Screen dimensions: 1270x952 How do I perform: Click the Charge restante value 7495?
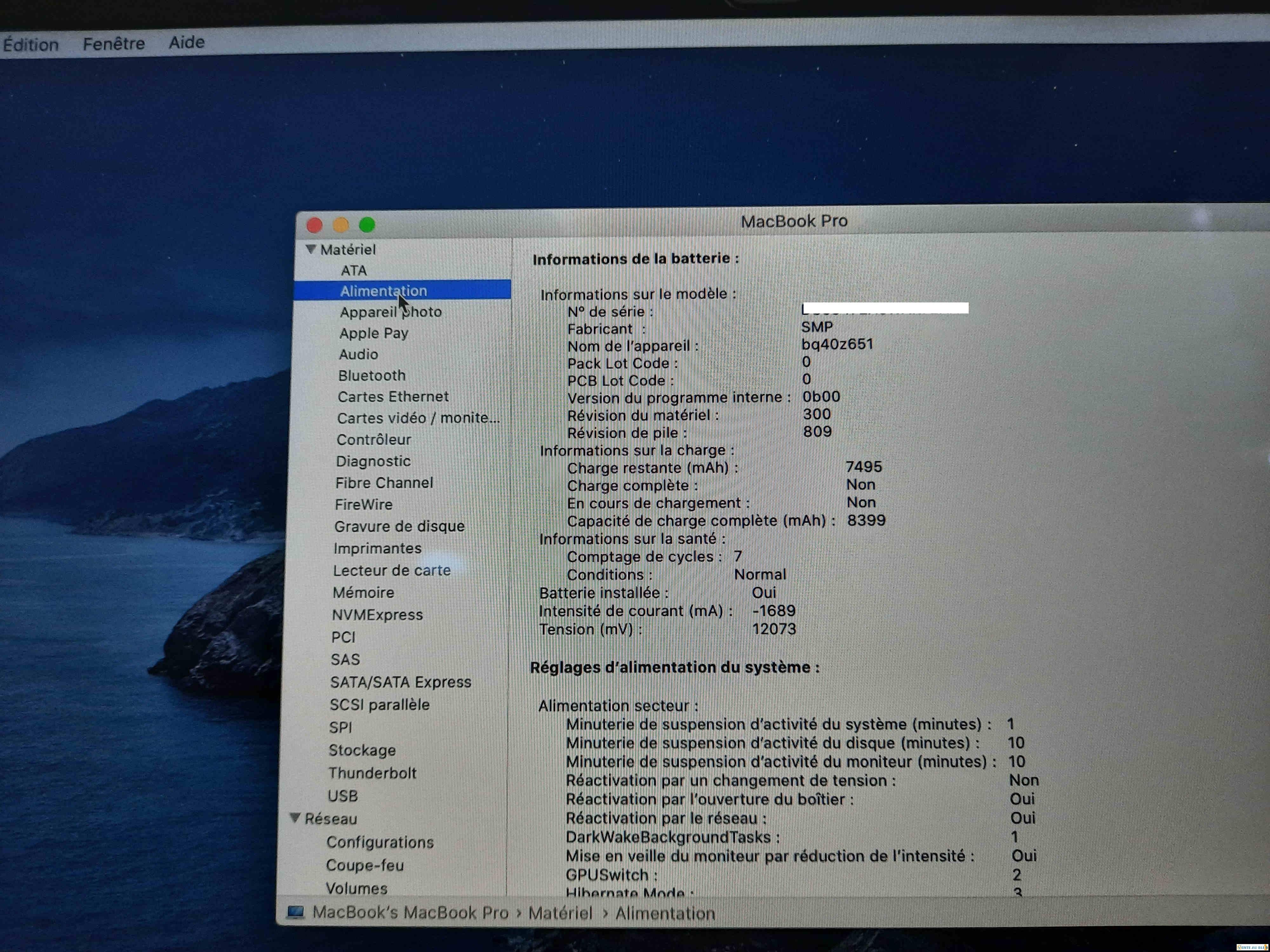tap(864, 467)
